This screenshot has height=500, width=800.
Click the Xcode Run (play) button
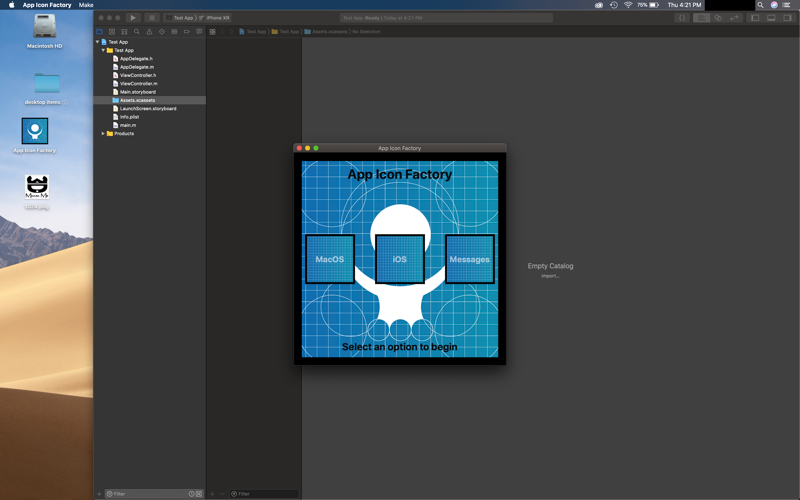tap(133, 18)
